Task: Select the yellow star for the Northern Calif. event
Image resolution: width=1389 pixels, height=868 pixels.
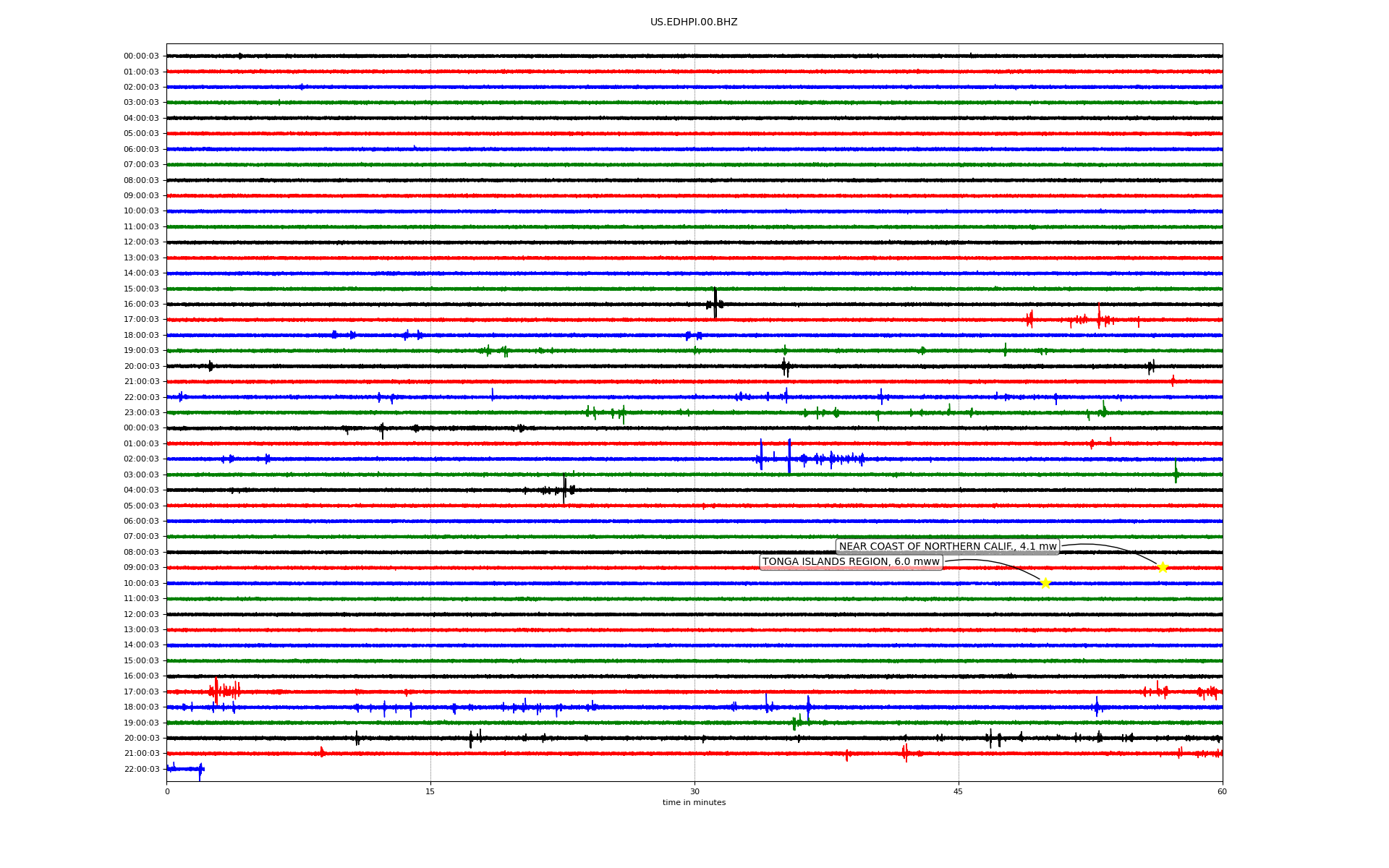Action: [1163, 568]
